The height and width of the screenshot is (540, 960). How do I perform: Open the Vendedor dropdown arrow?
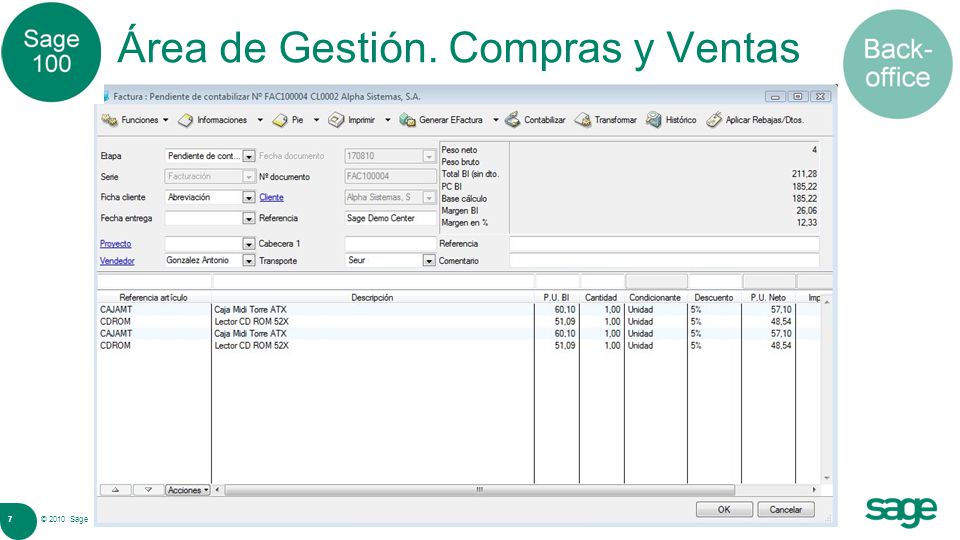point(249,261)
